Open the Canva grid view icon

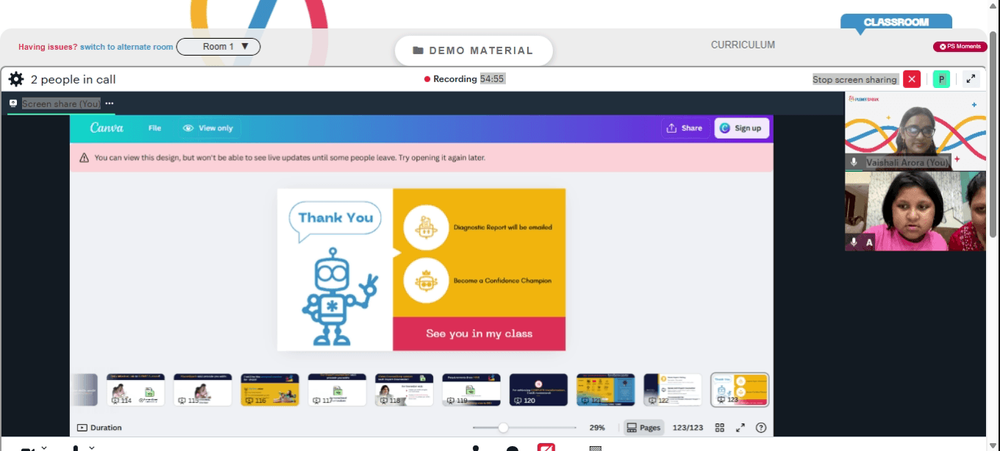tap(719, 427)
